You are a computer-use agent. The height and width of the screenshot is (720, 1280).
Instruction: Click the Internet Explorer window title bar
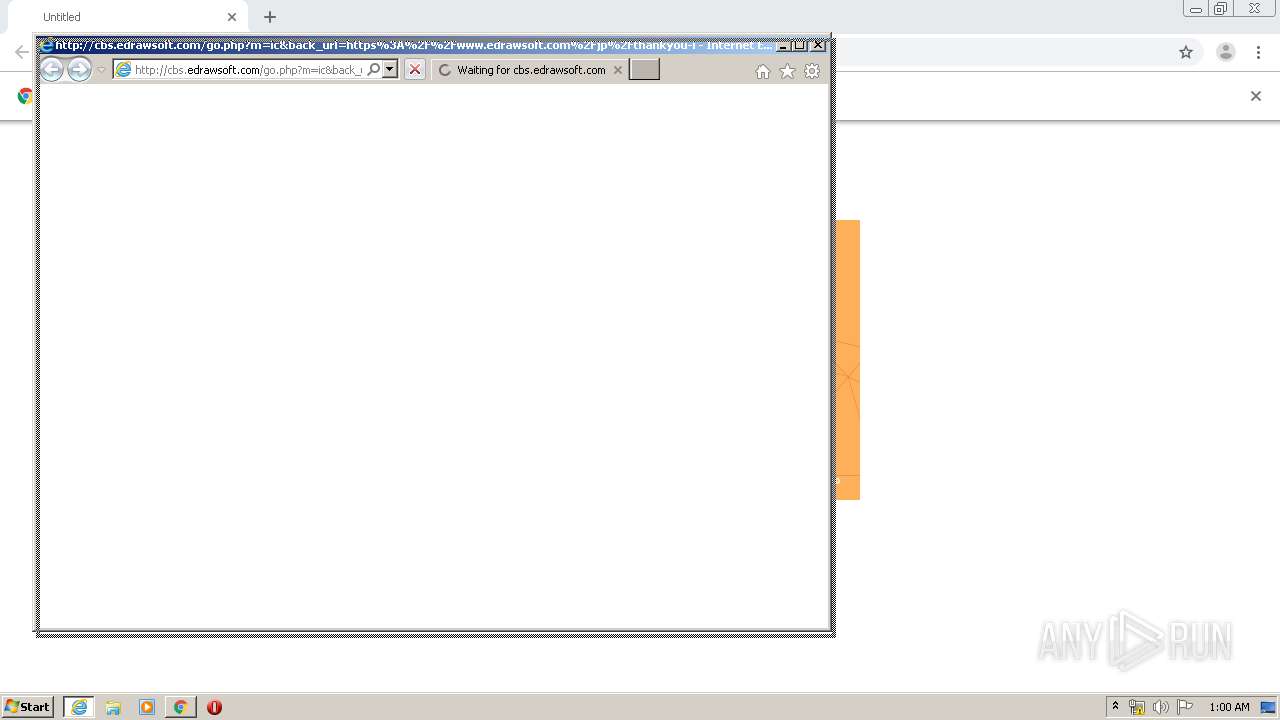413,45
